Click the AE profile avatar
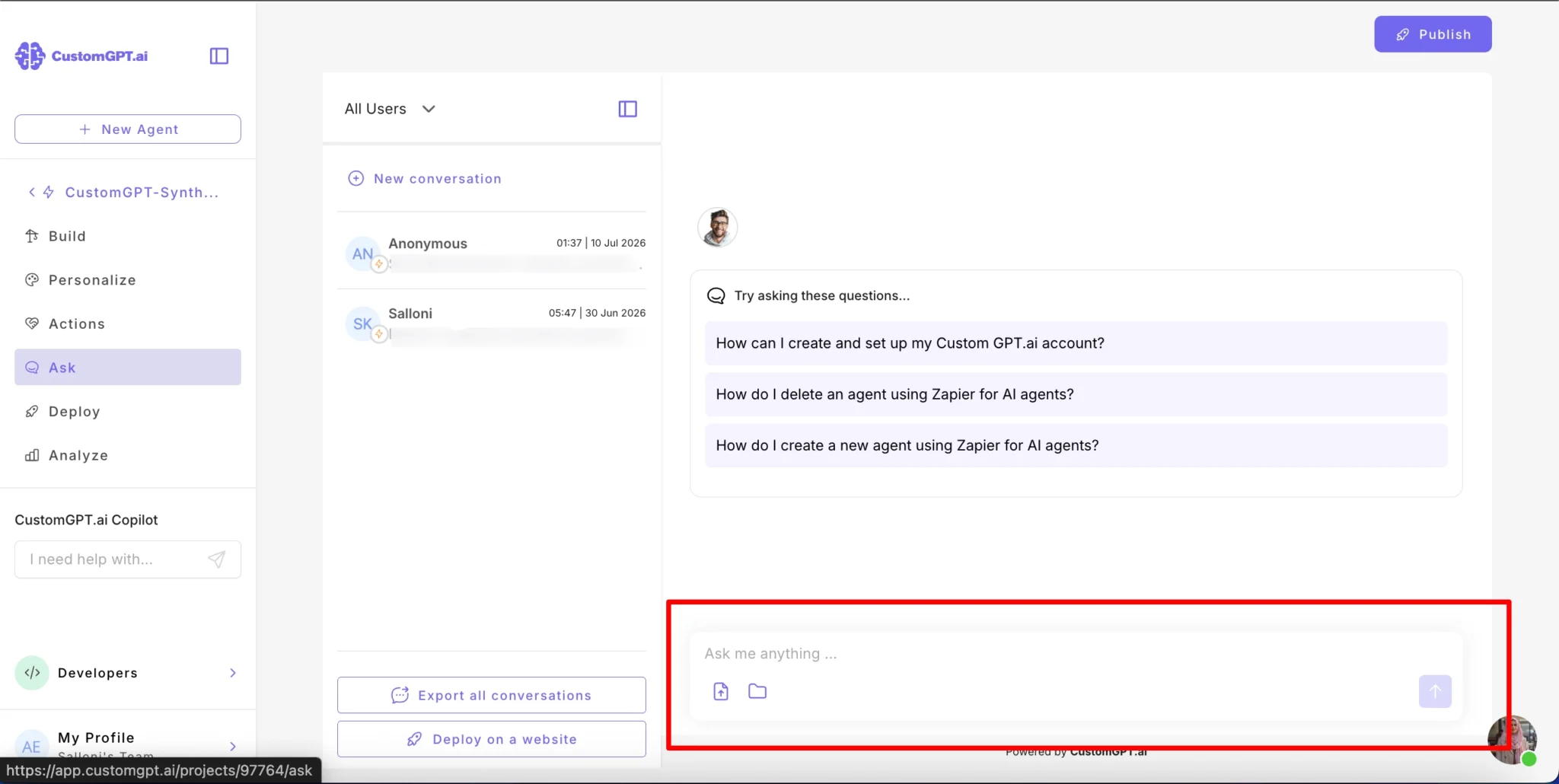Viewport: 1559px width, 784px height. (32, 746)
